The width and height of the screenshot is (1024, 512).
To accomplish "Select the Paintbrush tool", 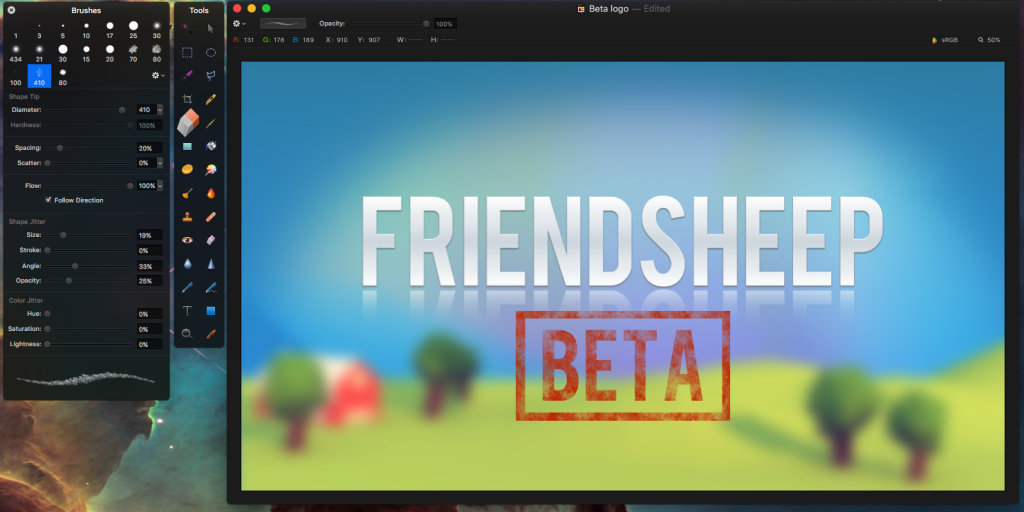I will click(211, 123).
